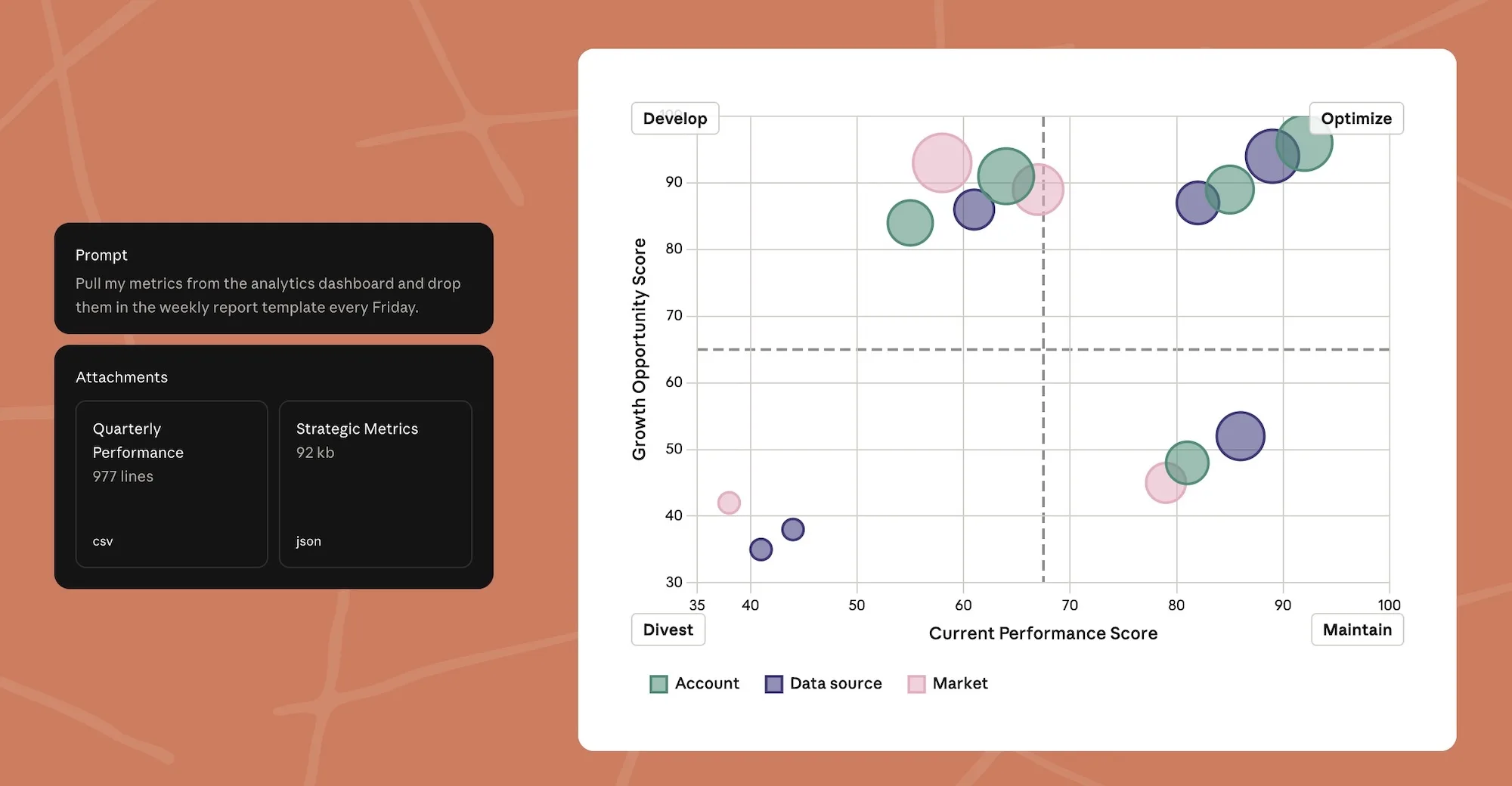
Task: Open the Strategic Metrics json attachment
Action: [375, 484]
